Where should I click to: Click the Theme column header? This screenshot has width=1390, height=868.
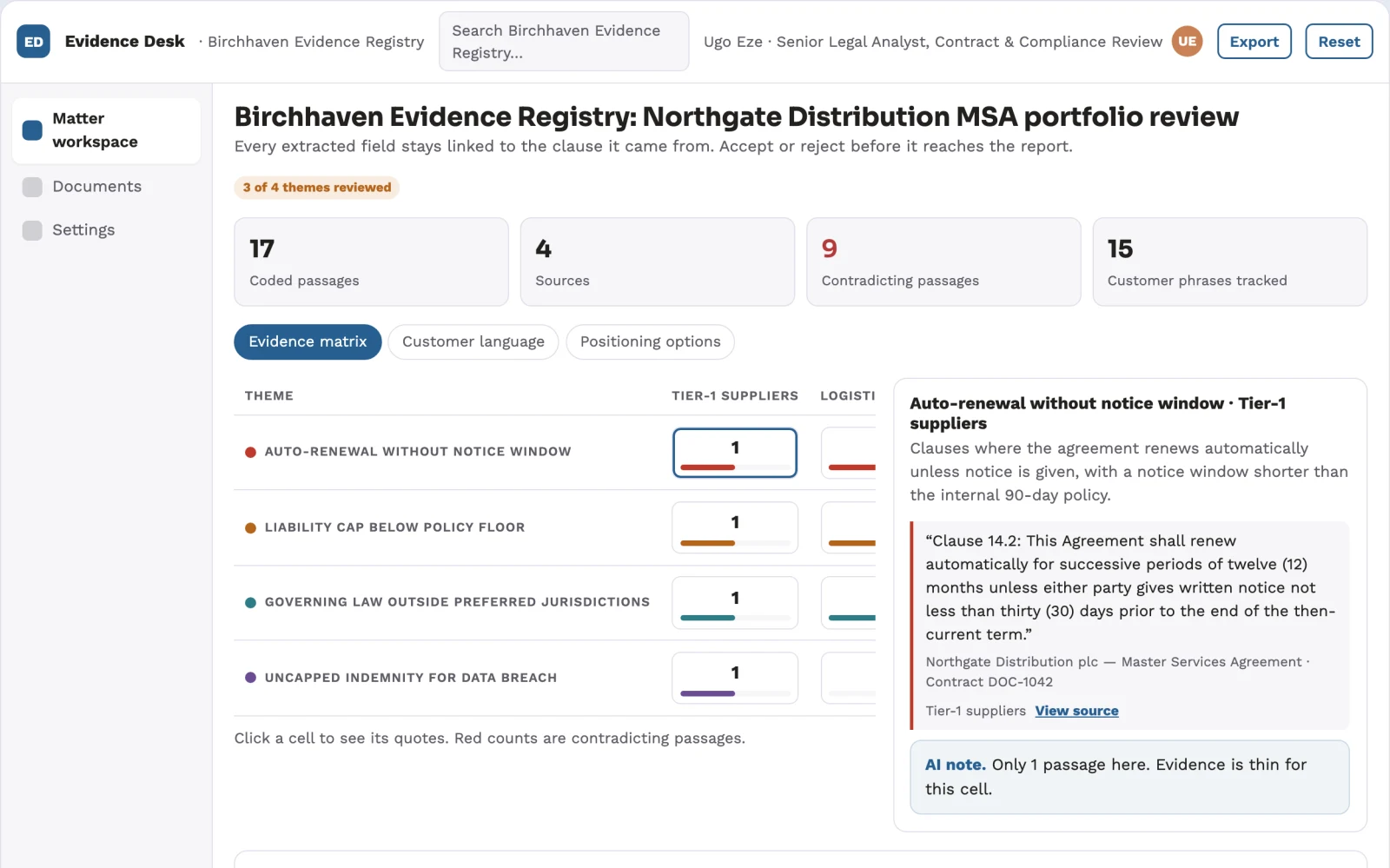pos(269,396)
